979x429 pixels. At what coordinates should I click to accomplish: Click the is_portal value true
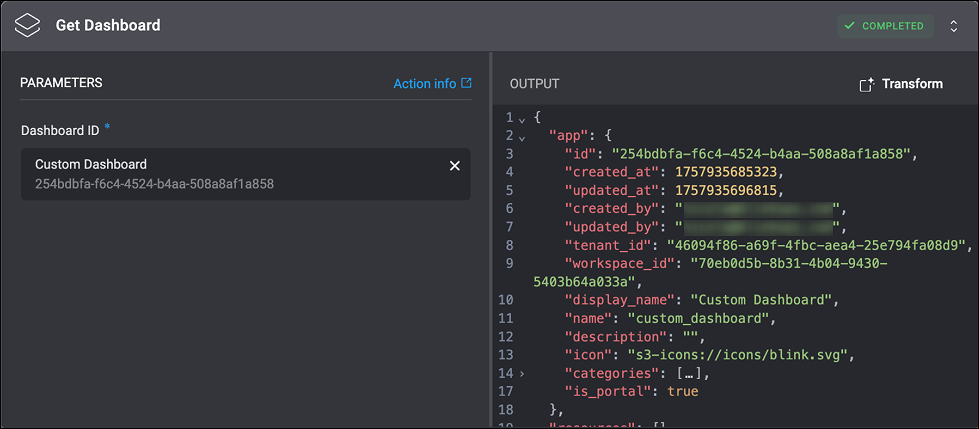[682, 392]
